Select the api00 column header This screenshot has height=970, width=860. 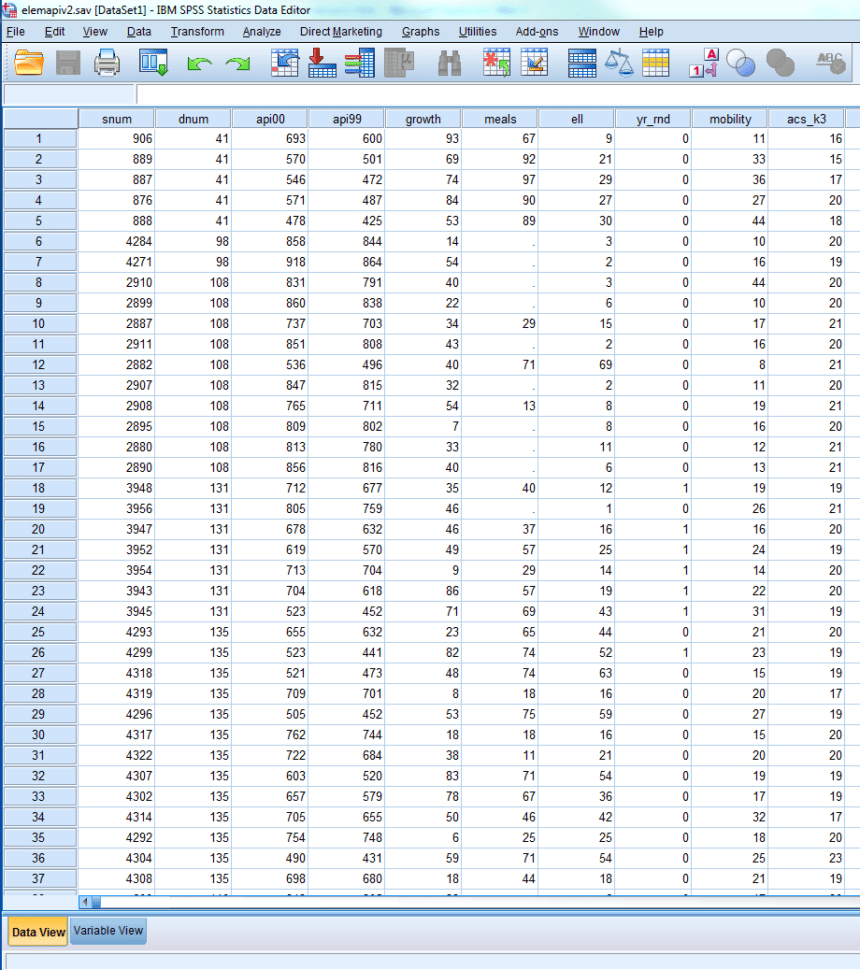coord(270,117)
